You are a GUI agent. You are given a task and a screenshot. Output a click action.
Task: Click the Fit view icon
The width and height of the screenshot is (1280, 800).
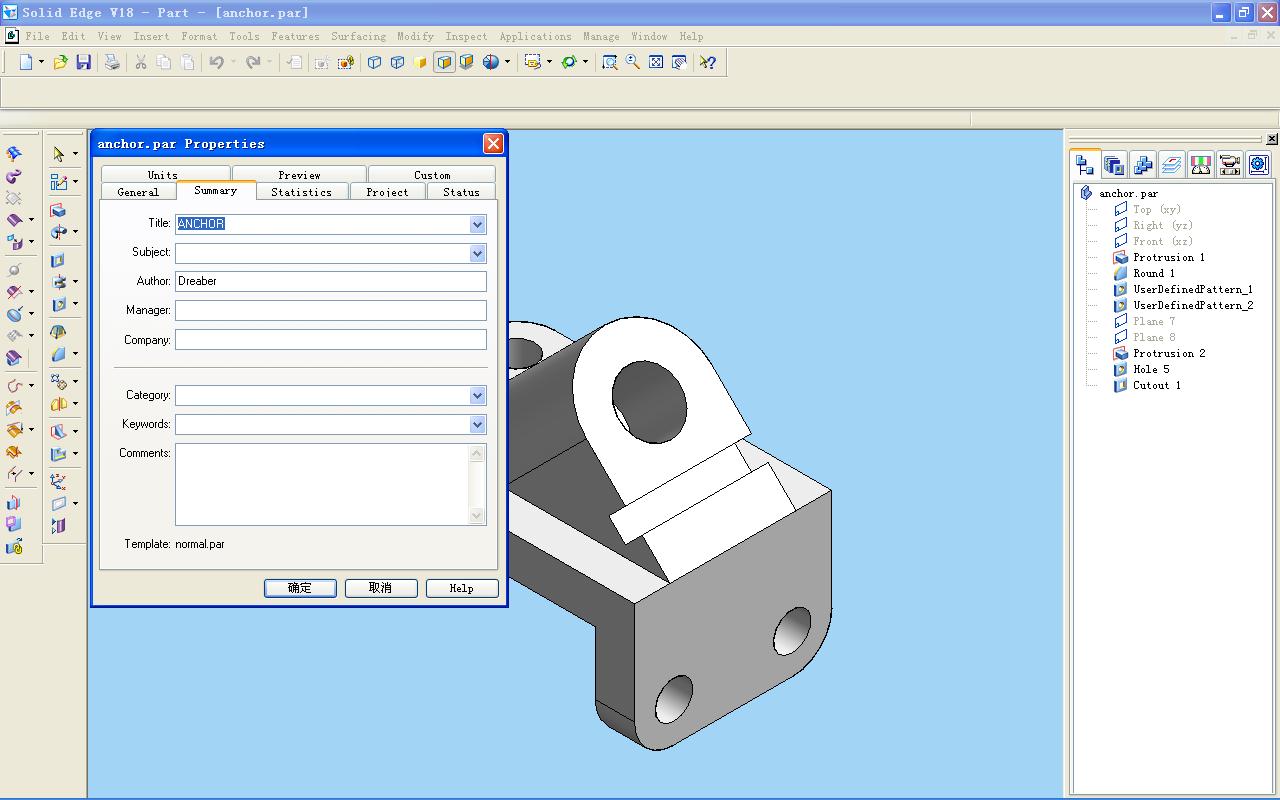click(656, 62)
